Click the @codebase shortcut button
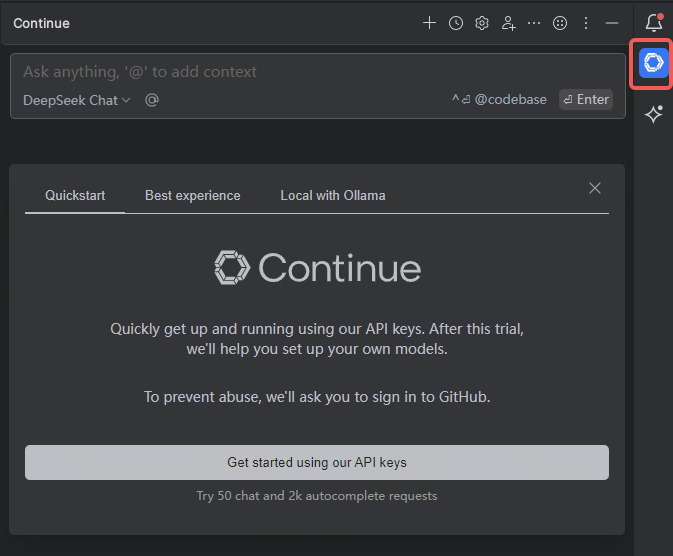The image size is (673, 556). point(499,100)
